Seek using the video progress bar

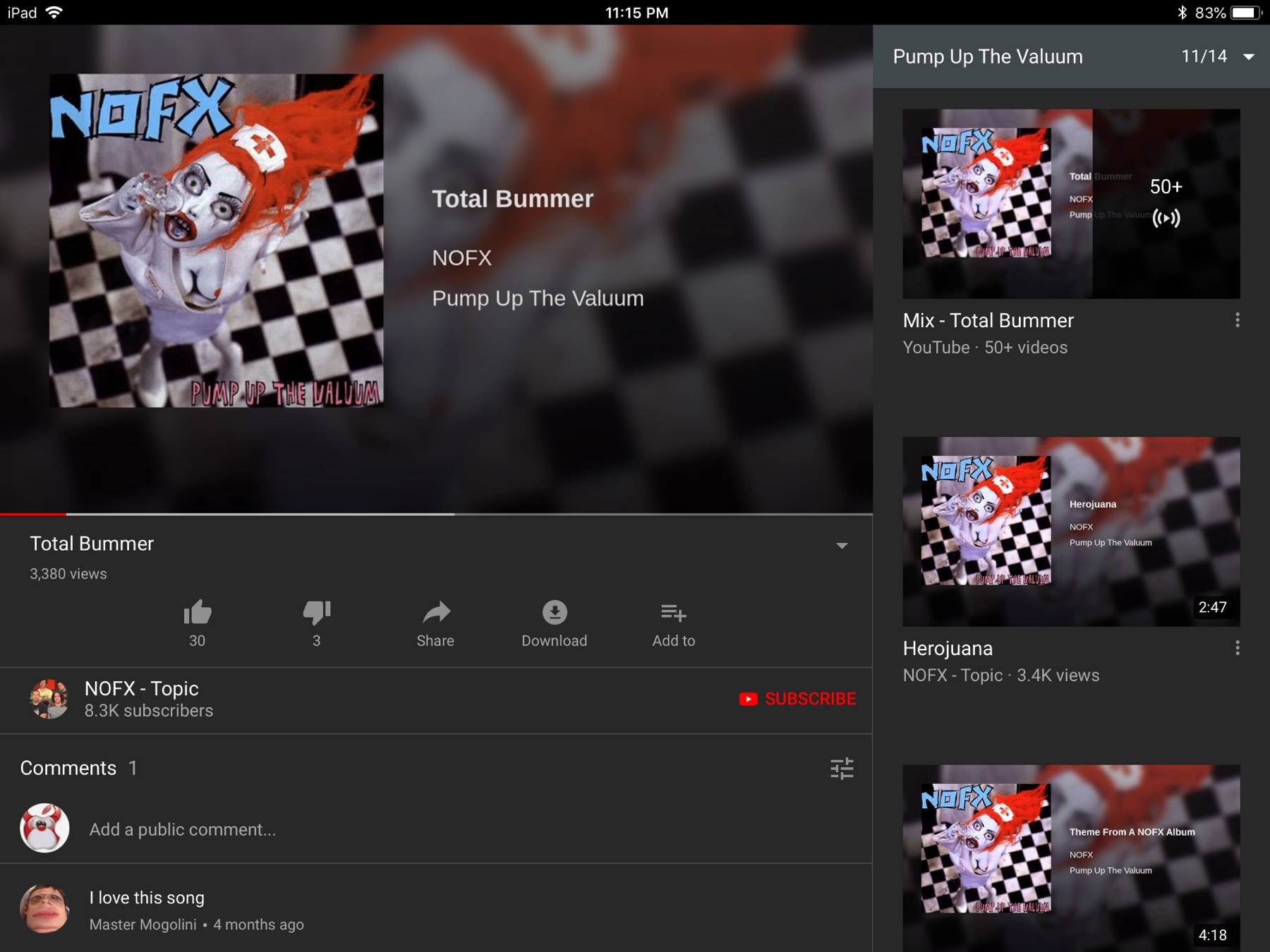(436, 514)
